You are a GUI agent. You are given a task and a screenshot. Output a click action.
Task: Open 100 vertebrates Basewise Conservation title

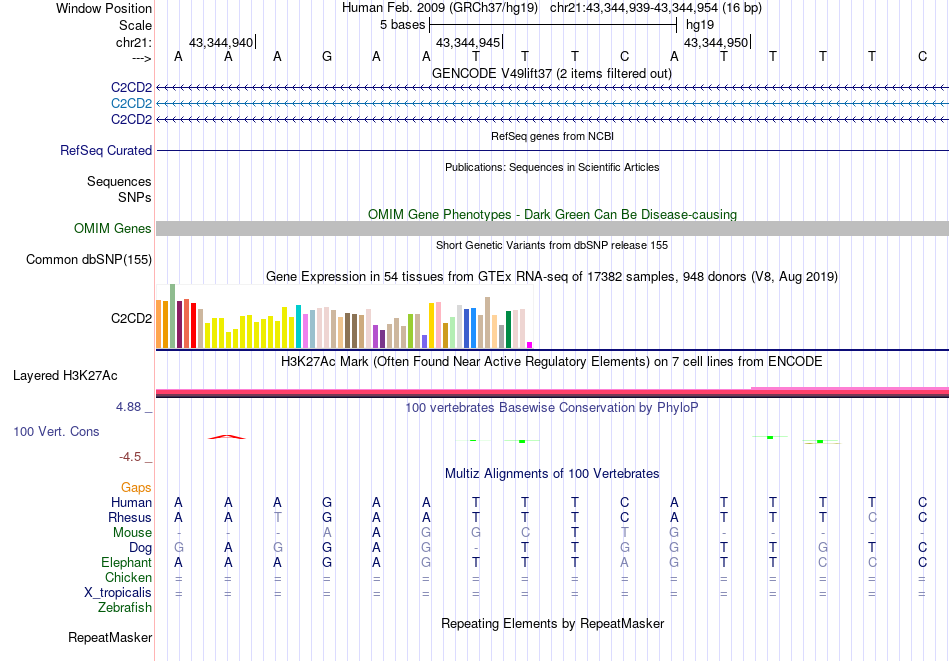pos(552,408)
